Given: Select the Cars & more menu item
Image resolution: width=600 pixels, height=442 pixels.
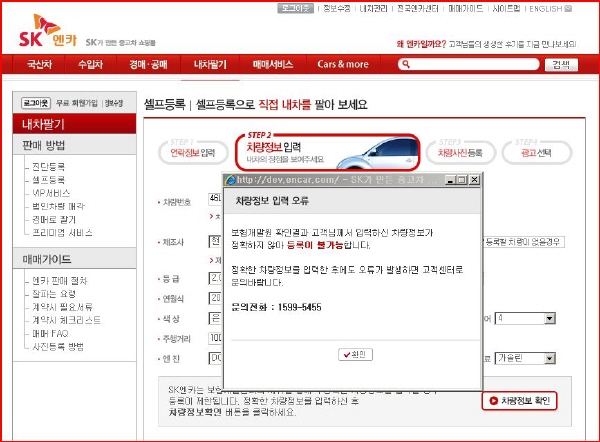Looking at the screenshot, I should 343,64.
